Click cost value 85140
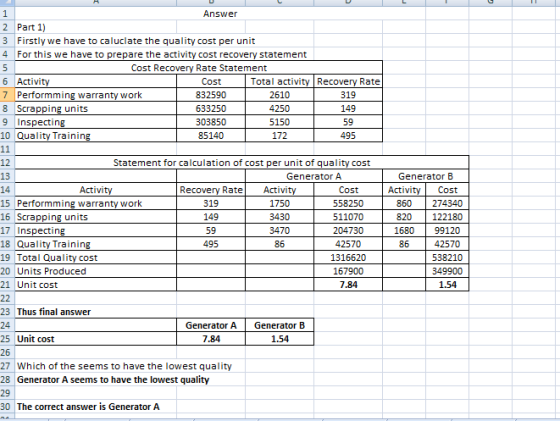Screen dimensions: 560x421 tap(211, 136)
